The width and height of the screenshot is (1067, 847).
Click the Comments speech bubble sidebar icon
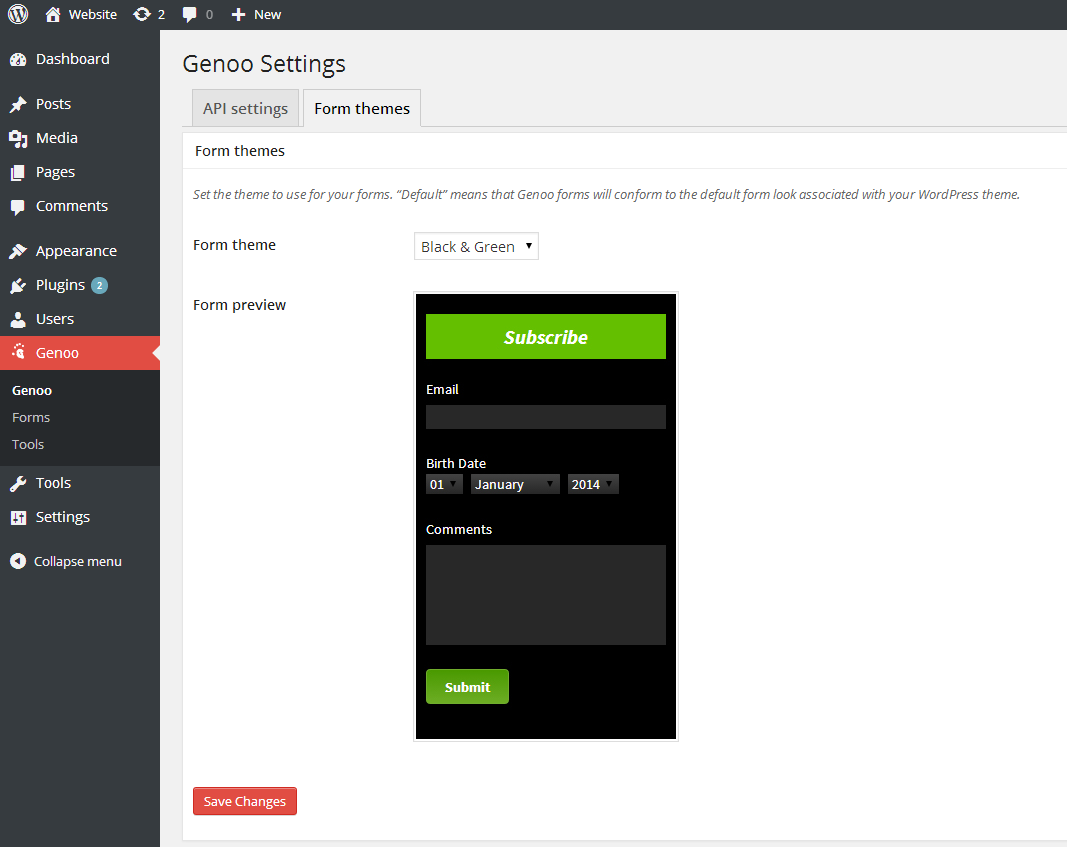point(18,207)
